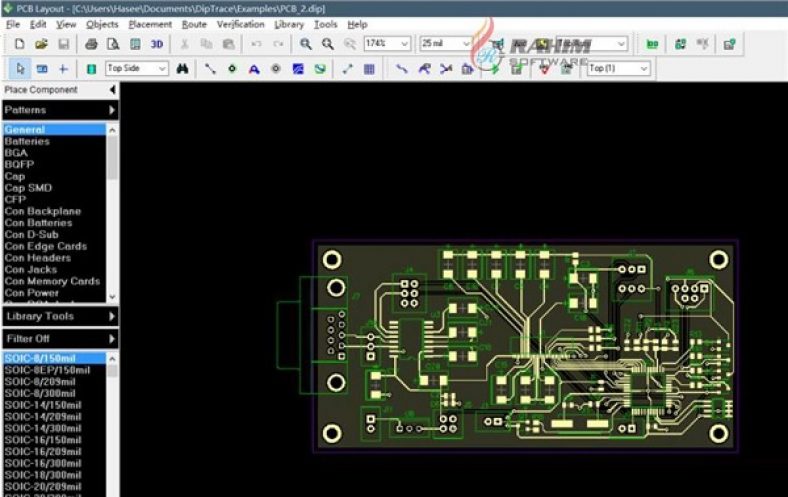The width and height of the screenshot is (788, 497).
Task: Click the binoculars find icon
Action: click(x=182, y=69)
